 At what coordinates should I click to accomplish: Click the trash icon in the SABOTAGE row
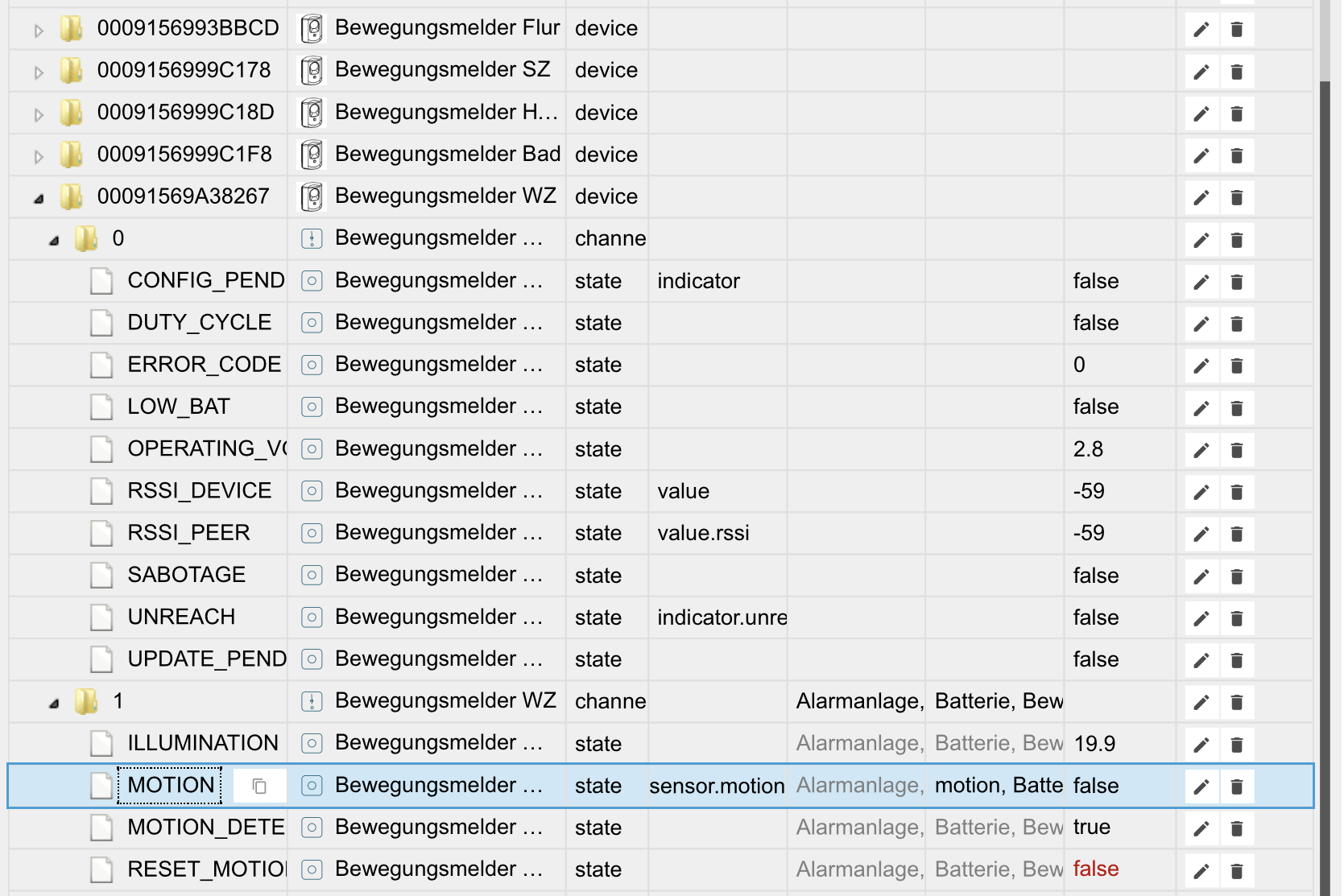coord(1237,576)
